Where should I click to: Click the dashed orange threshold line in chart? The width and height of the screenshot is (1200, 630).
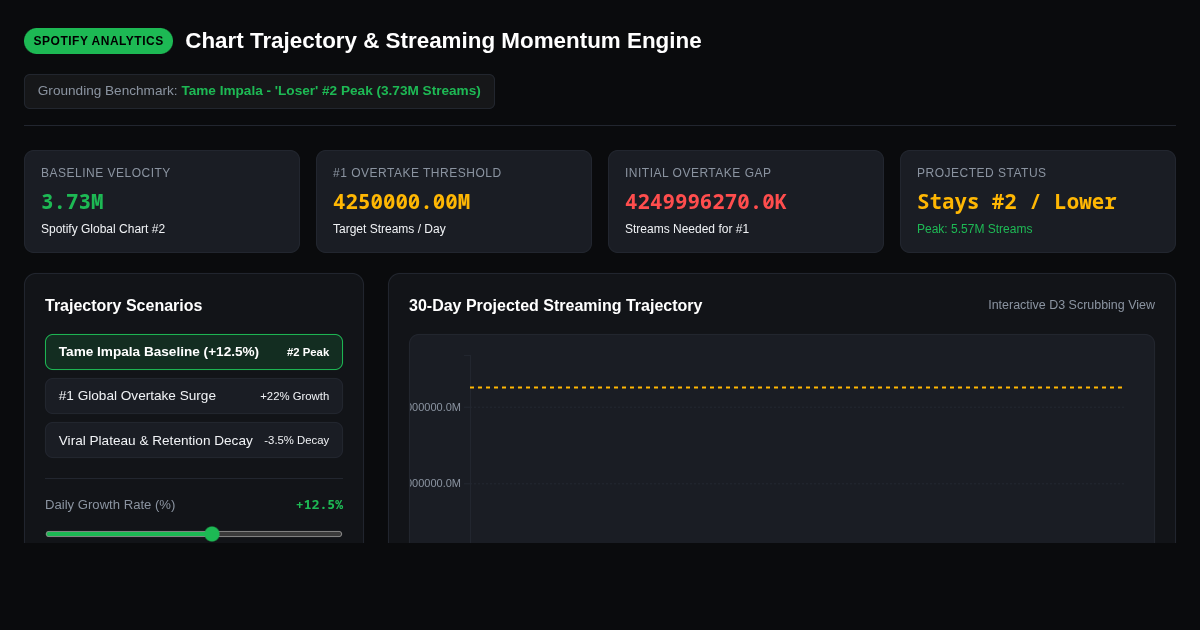click(796, 387)
